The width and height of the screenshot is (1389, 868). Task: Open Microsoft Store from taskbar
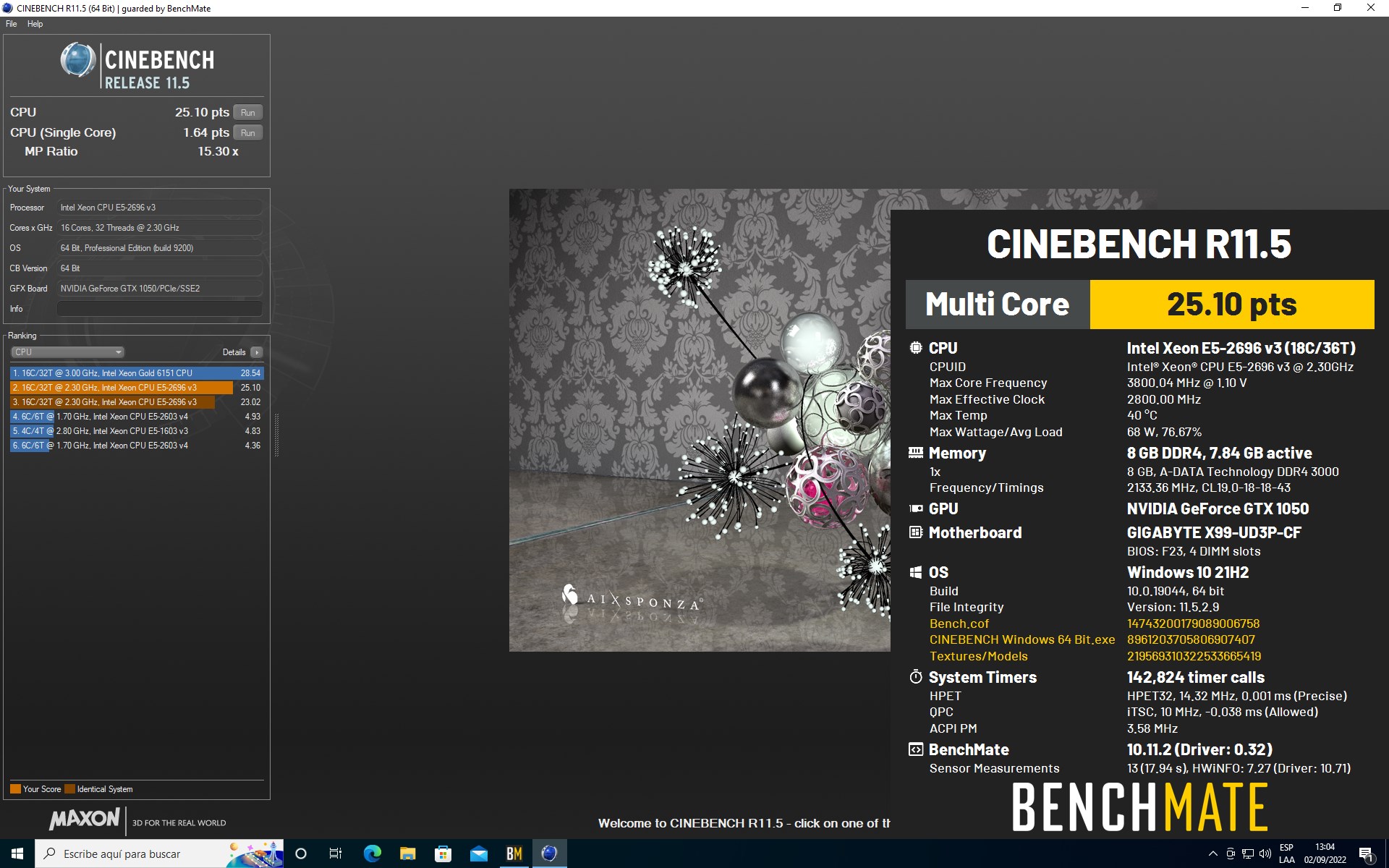click(443, 854)
